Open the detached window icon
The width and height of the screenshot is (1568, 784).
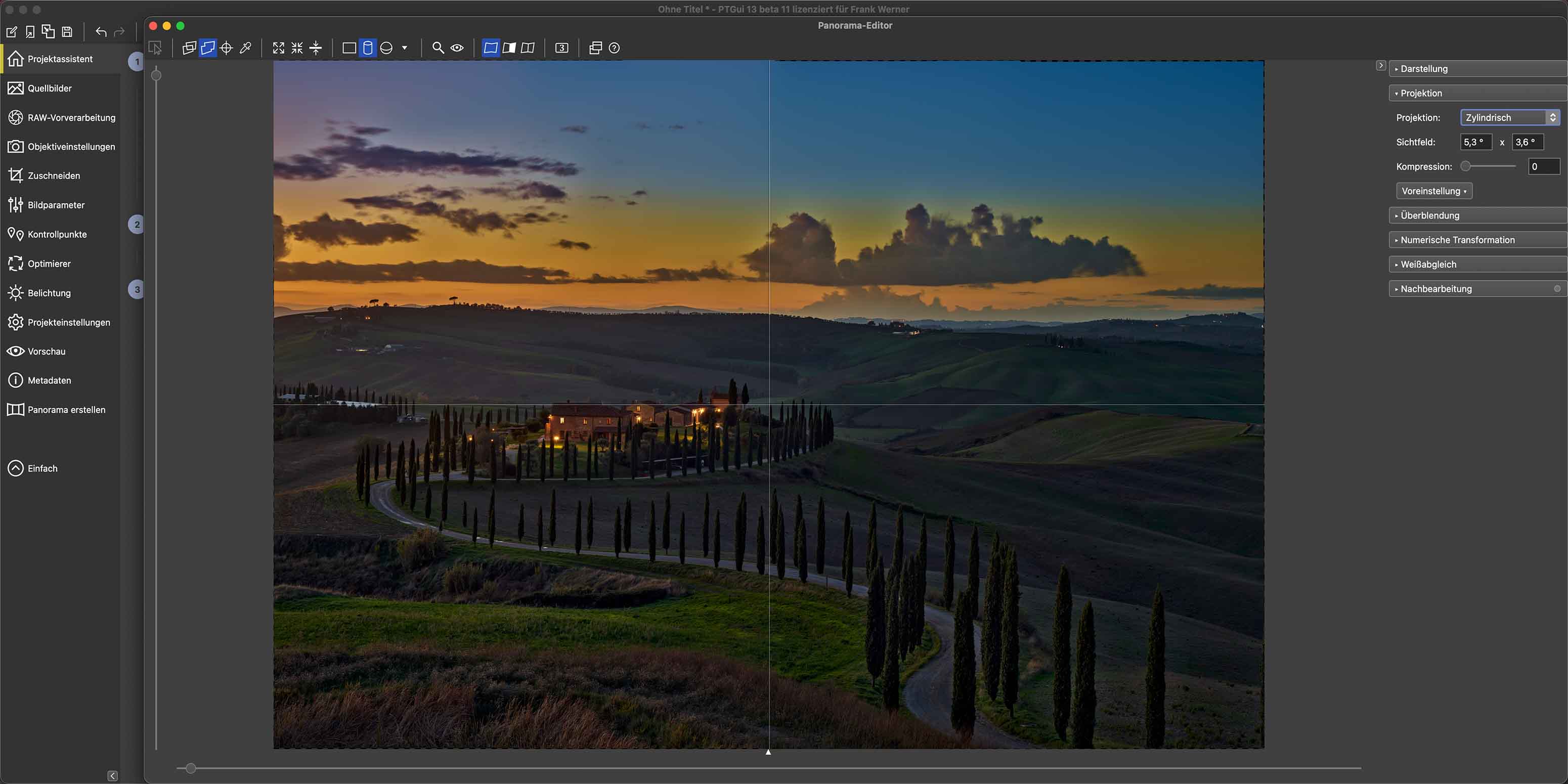pyautogui.click(x=596, y=48)
